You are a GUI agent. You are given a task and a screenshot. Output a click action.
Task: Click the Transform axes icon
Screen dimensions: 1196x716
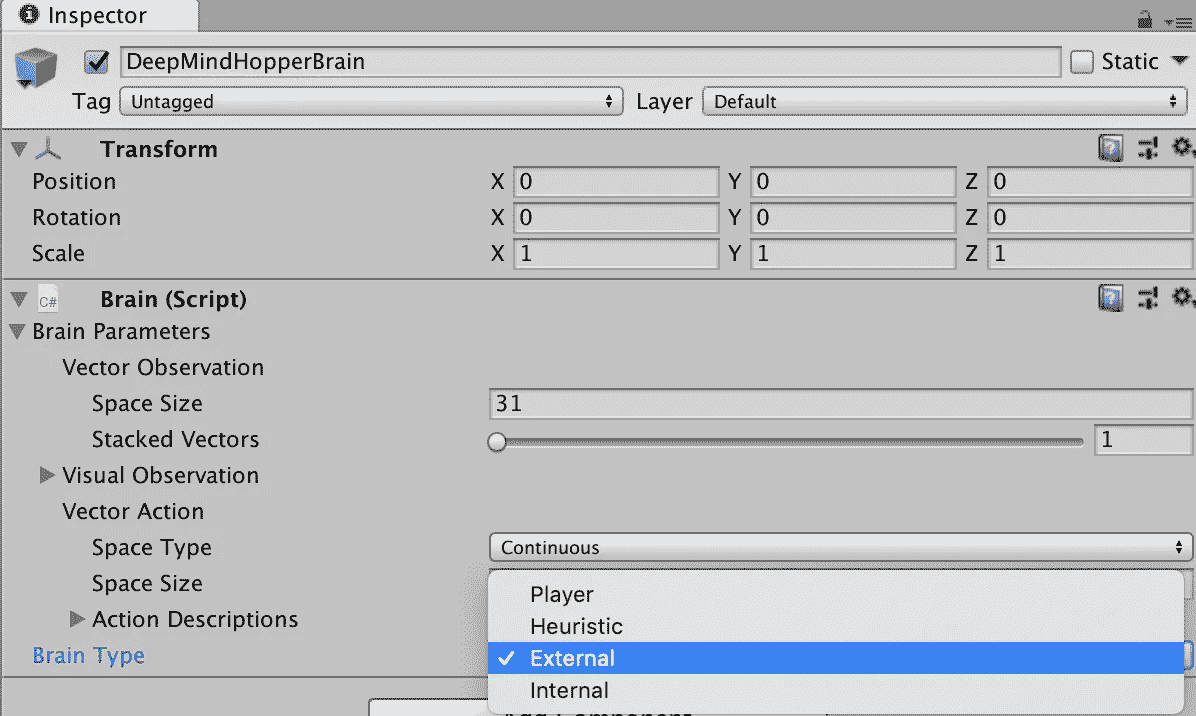coord(48,149)
